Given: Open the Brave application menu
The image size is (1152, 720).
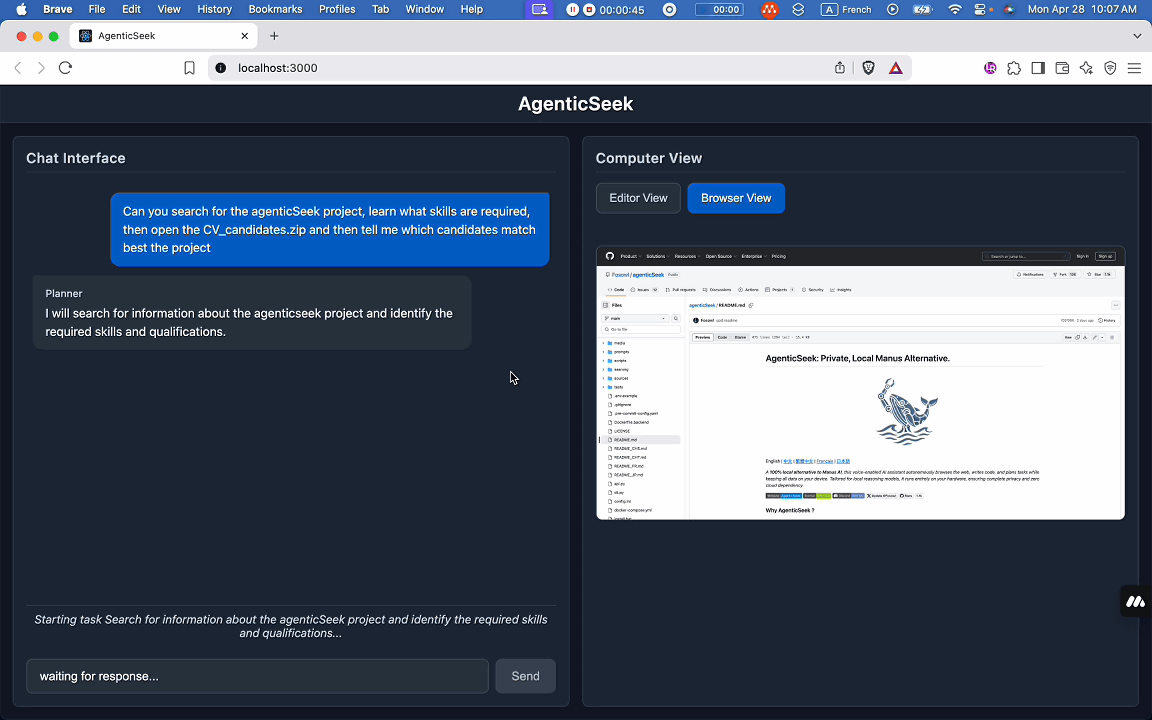Looking at the screenshot, I should tap(57, 10).
